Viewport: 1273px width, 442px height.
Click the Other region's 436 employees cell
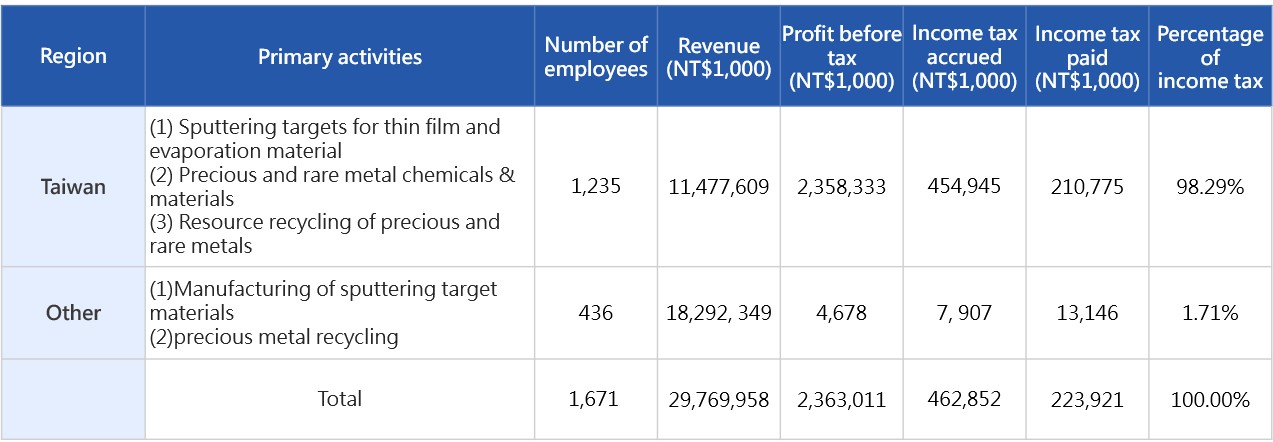[596, 313]
